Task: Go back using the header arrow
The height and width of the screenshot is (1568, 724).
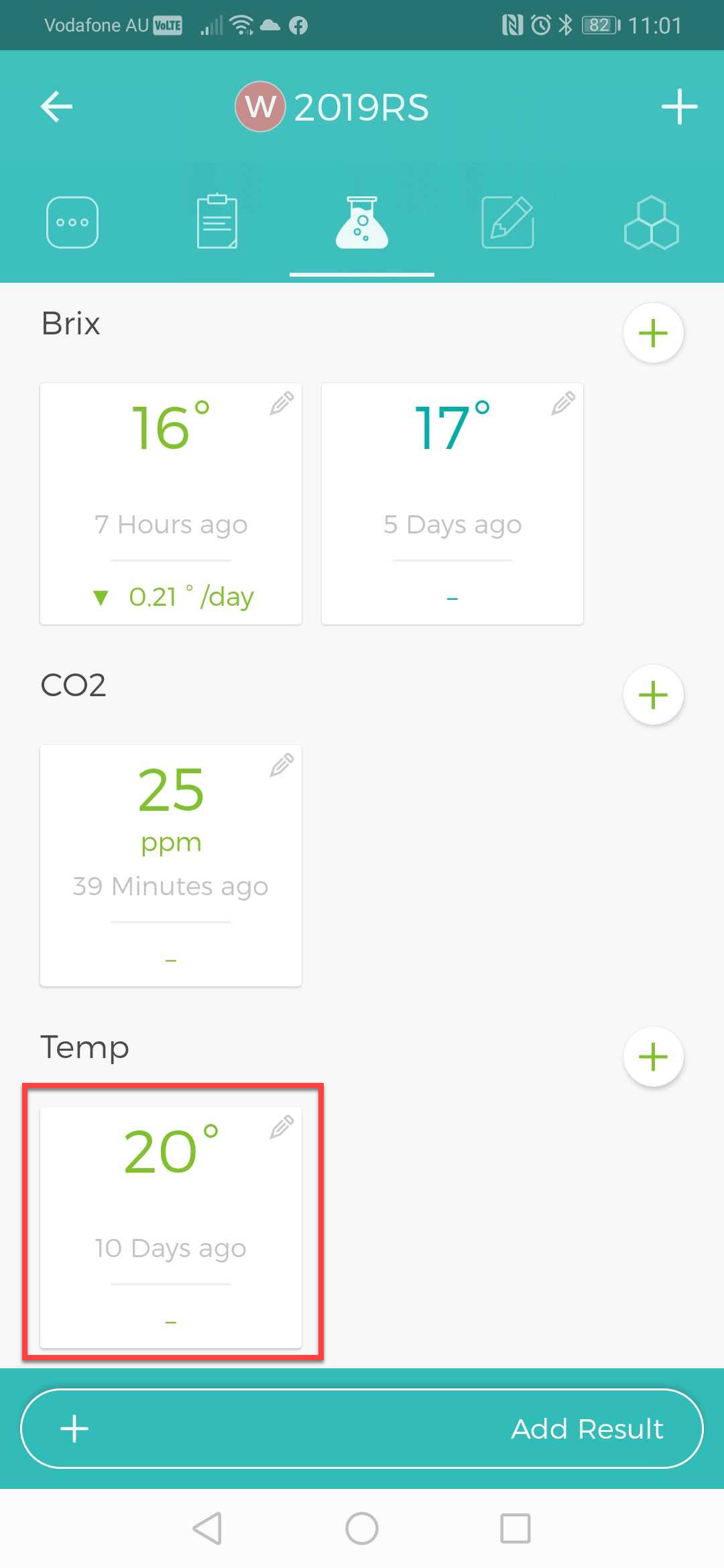Action: coord(56,107)
